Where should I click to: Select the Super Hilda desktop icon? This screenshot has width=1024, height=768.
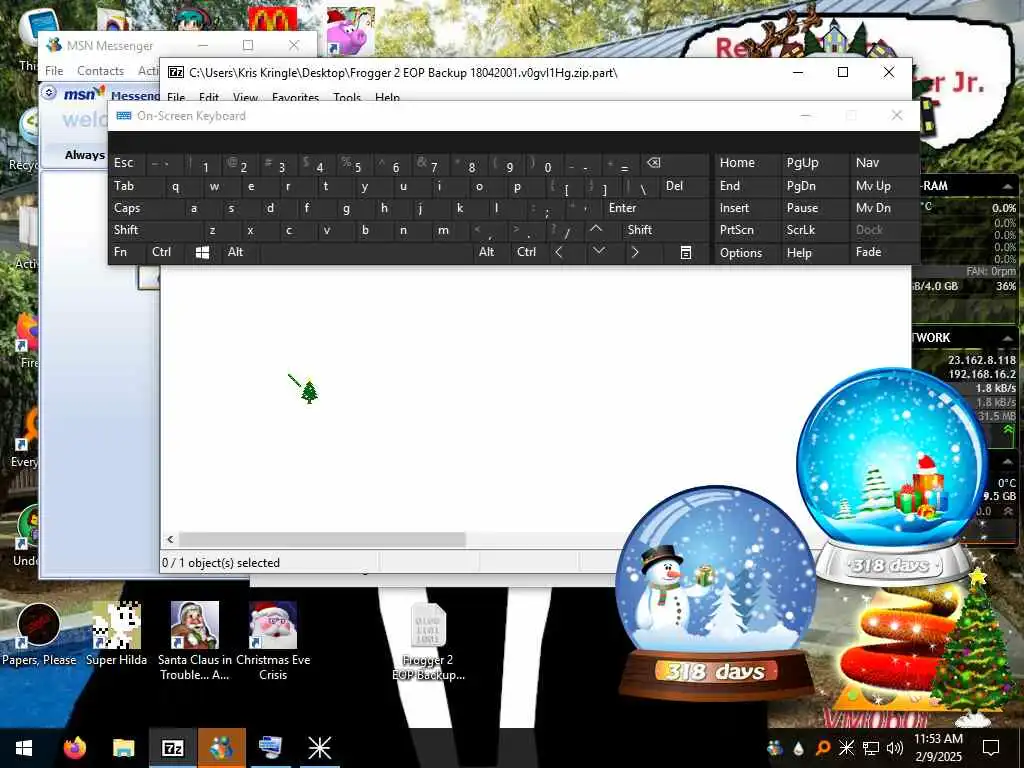pos(116,633)
